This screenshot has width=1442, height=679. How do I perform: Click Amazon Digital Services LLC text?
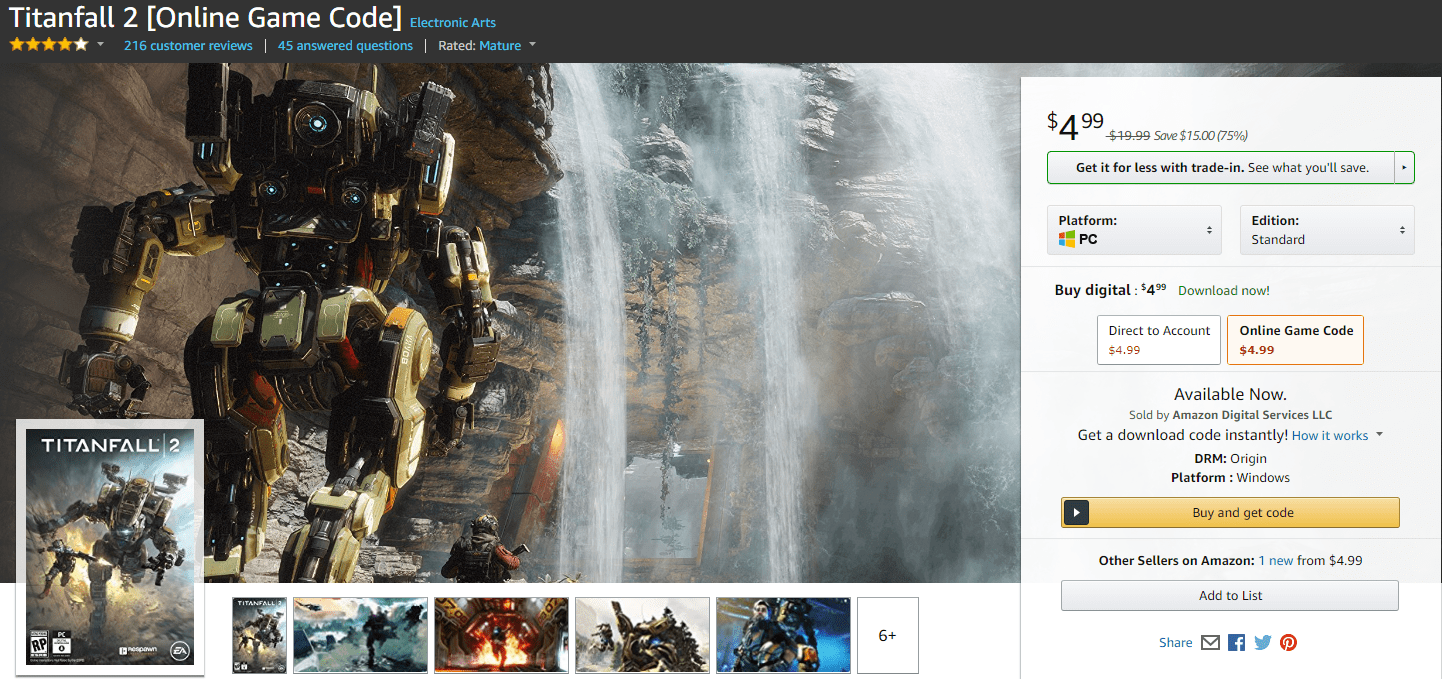(1252, 415)
